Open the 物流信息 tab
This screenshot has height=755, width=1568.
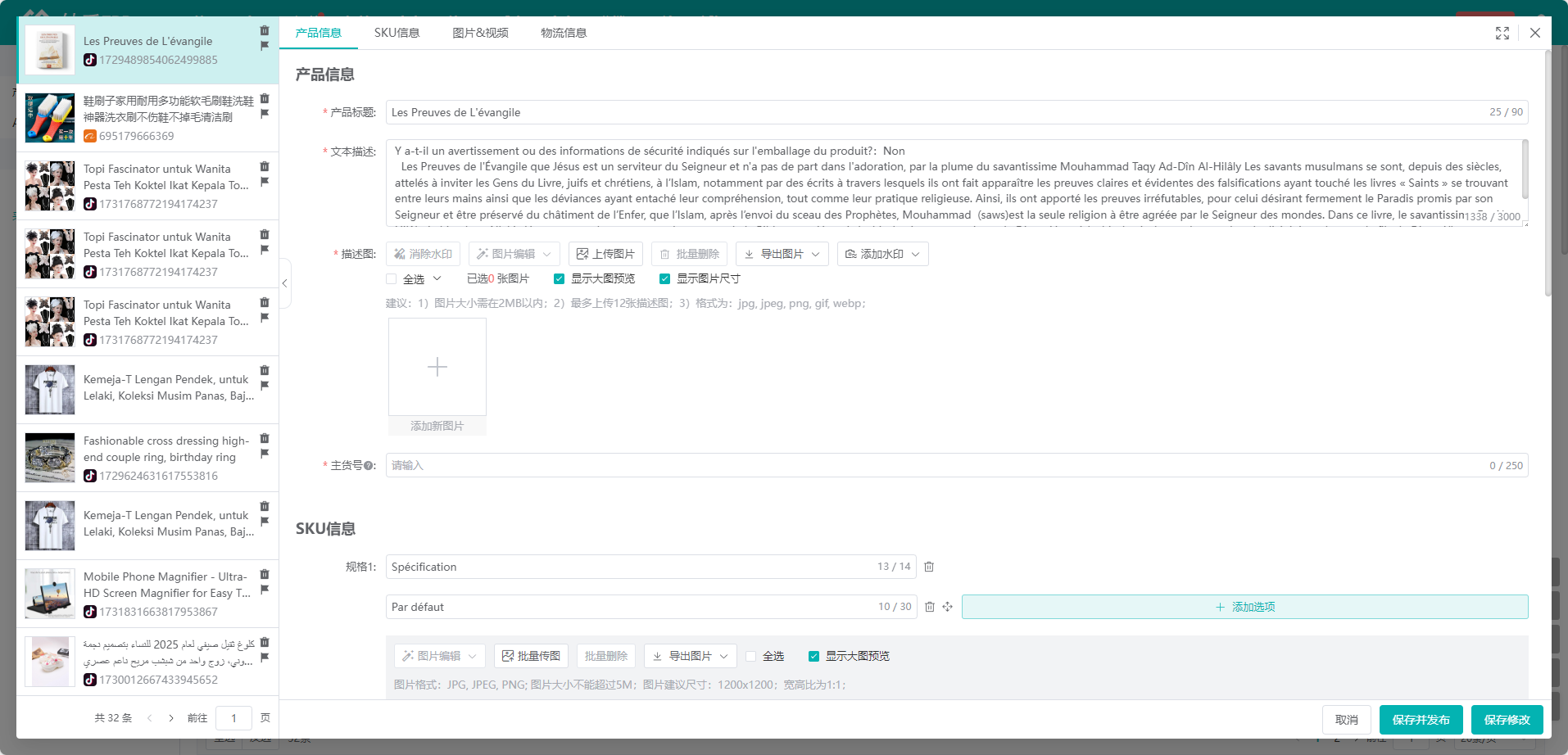[x=564, y=33]
